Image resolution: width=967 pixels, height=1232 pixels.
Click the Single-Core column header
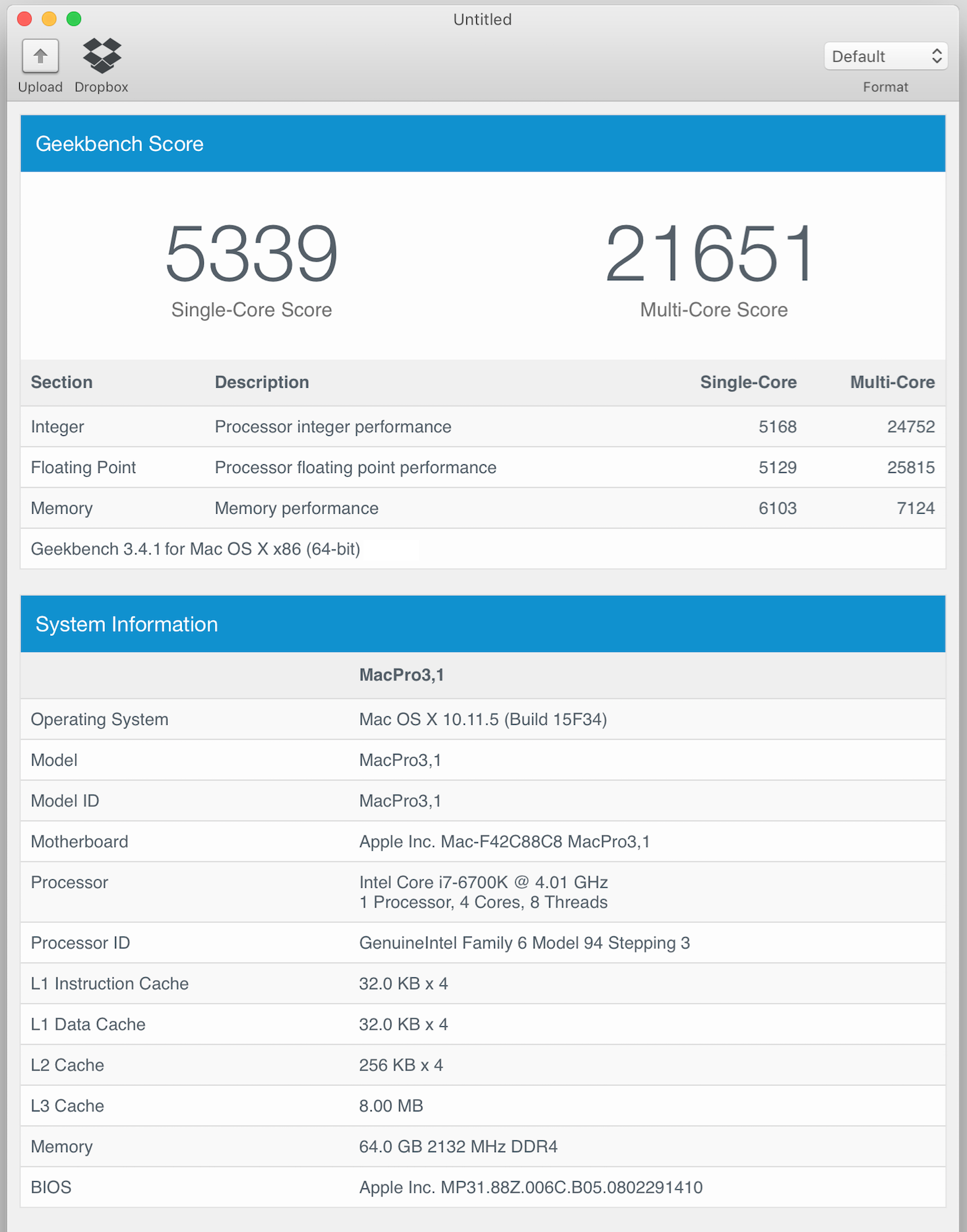click(748, 383)
